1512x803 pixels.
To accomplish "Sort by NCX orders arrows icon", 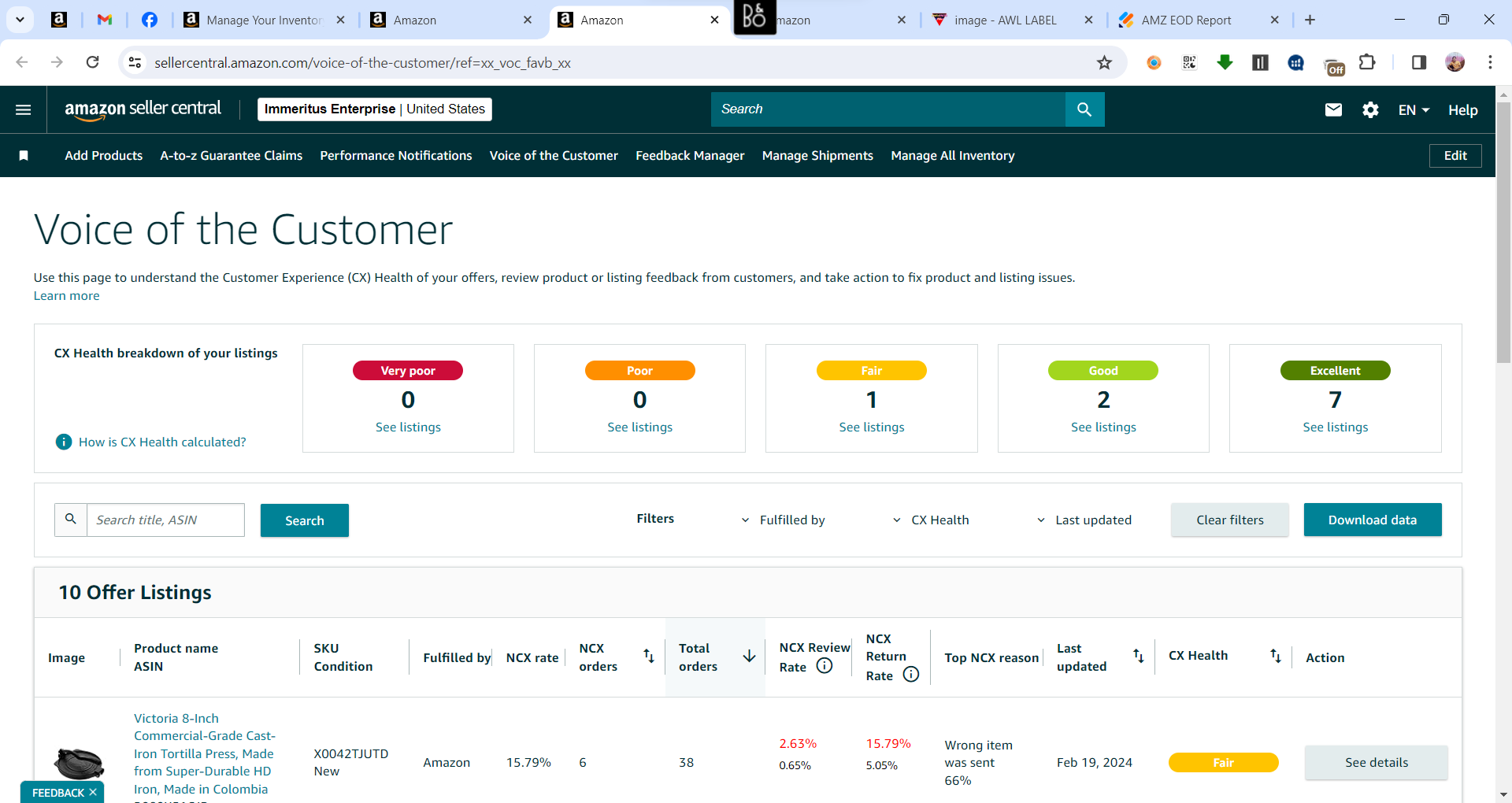I will pyautogui.click(x=649, y=656).
